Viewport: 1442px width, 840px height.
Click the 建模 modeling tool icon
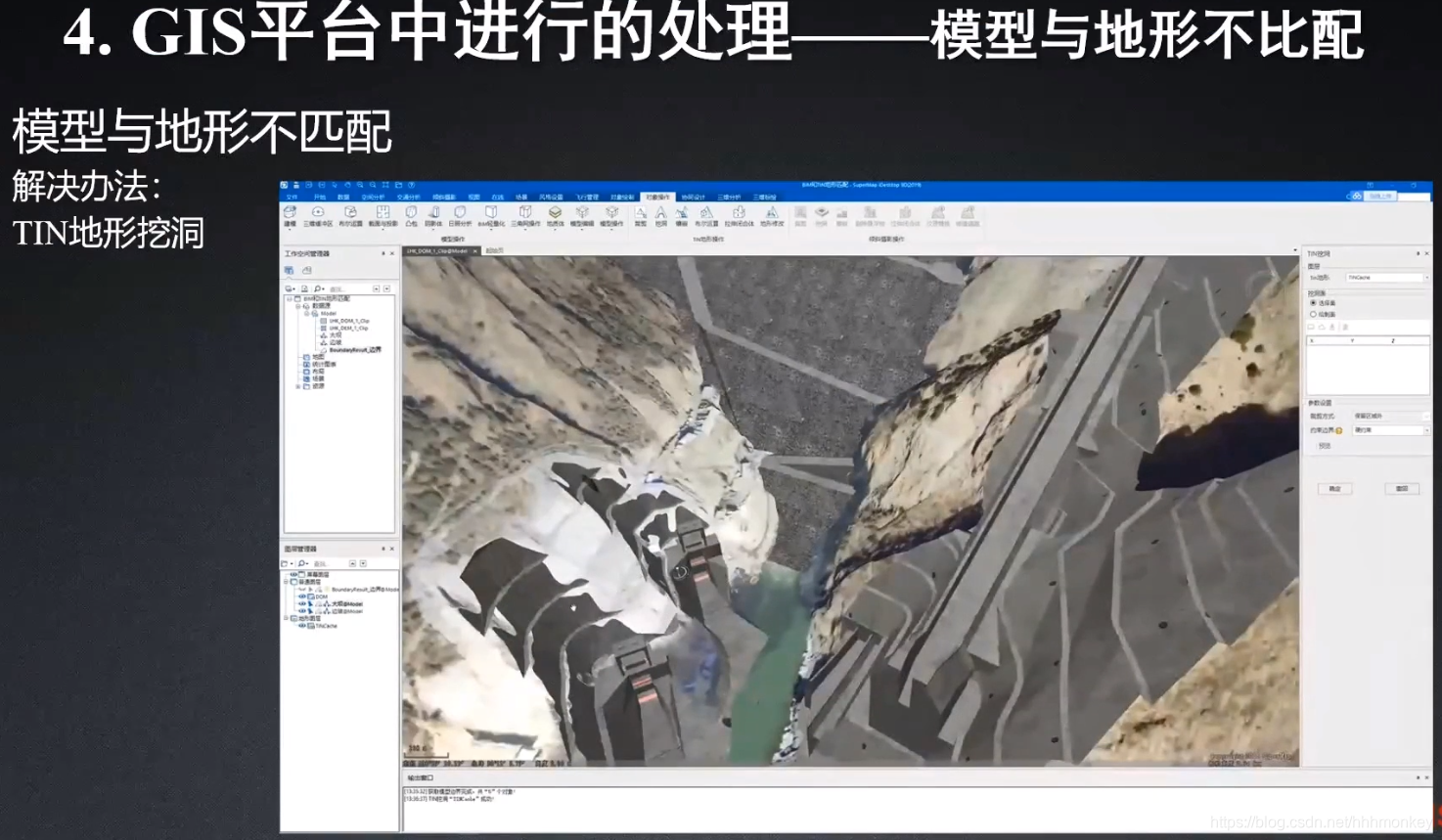pos(290,213)
